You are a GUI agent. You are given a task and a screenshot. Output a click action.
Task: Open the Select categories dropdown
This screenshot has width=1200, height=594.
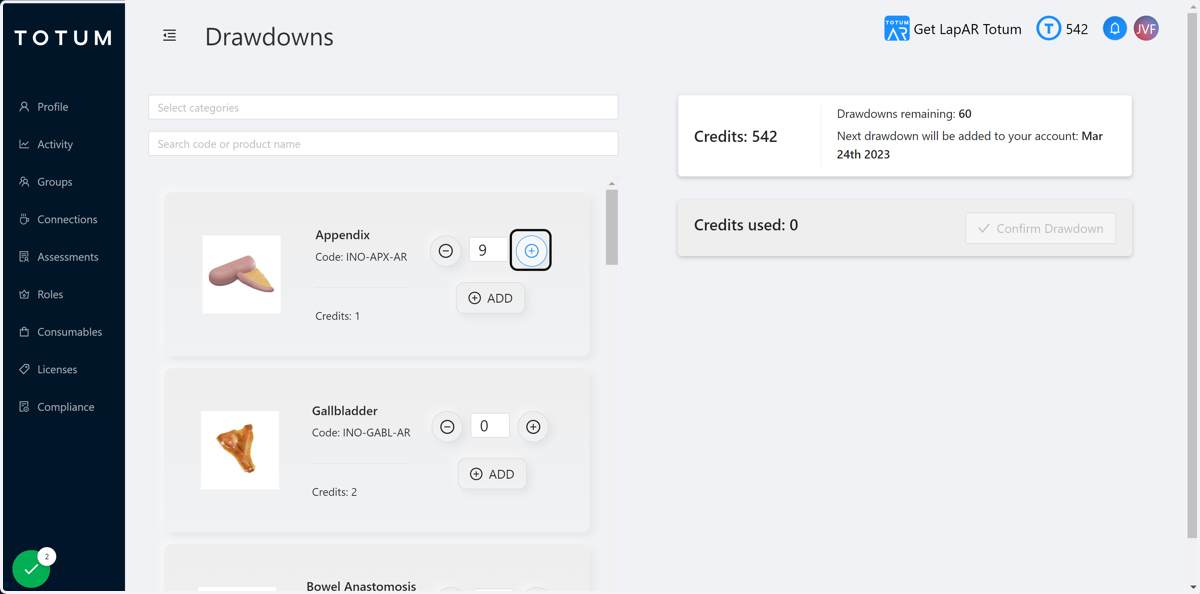pyautogui.click(x=383, y=107)
